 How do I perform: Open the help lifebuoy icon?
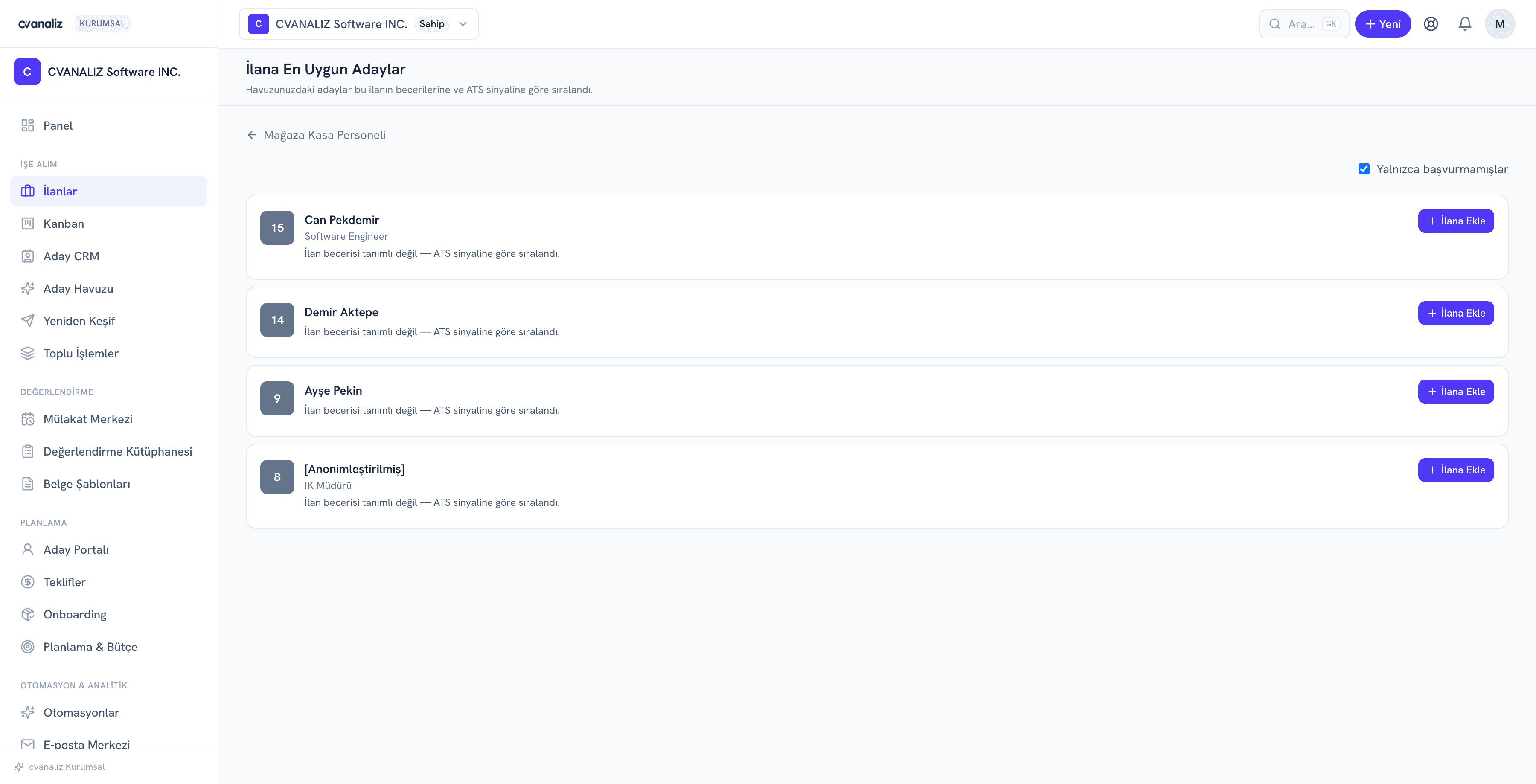1431,24
